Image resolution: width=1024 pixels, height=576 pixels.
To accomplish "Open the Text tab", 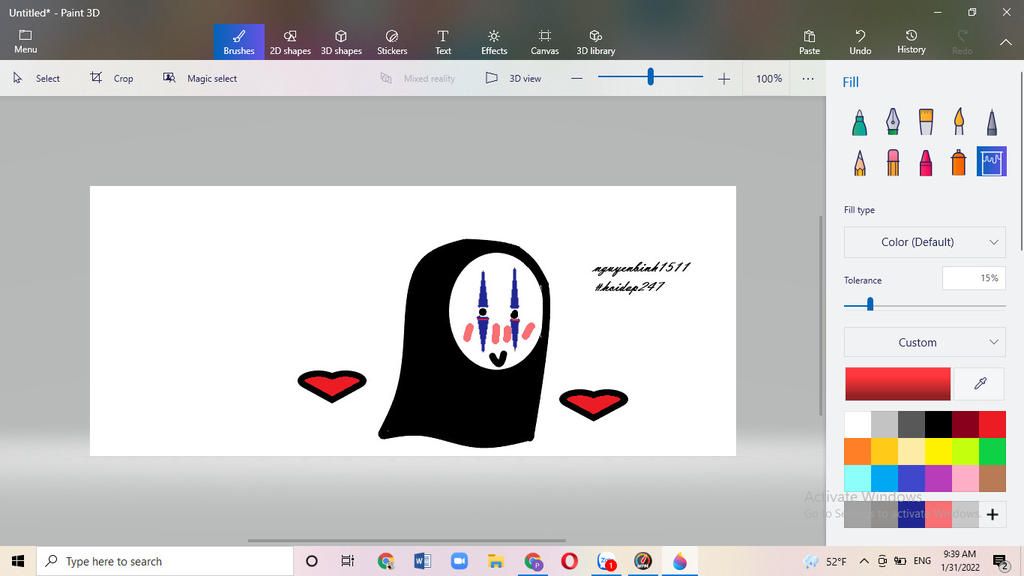I will [x=443, y=42].
